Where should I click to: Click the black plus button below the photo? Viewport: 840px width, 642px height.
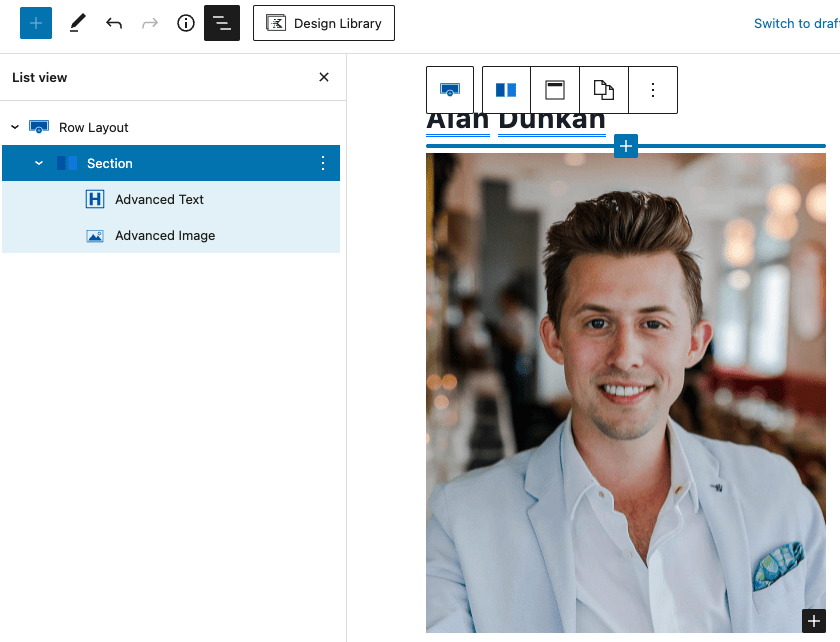pos(814,621)
